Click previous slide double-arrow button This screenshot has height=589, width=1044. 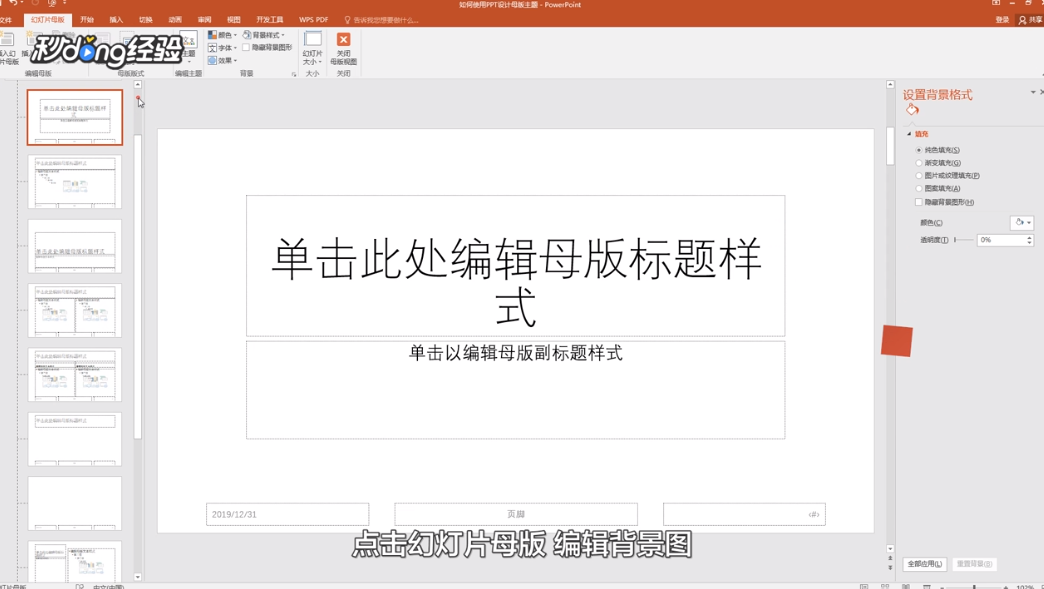click(x=890, y=558)
